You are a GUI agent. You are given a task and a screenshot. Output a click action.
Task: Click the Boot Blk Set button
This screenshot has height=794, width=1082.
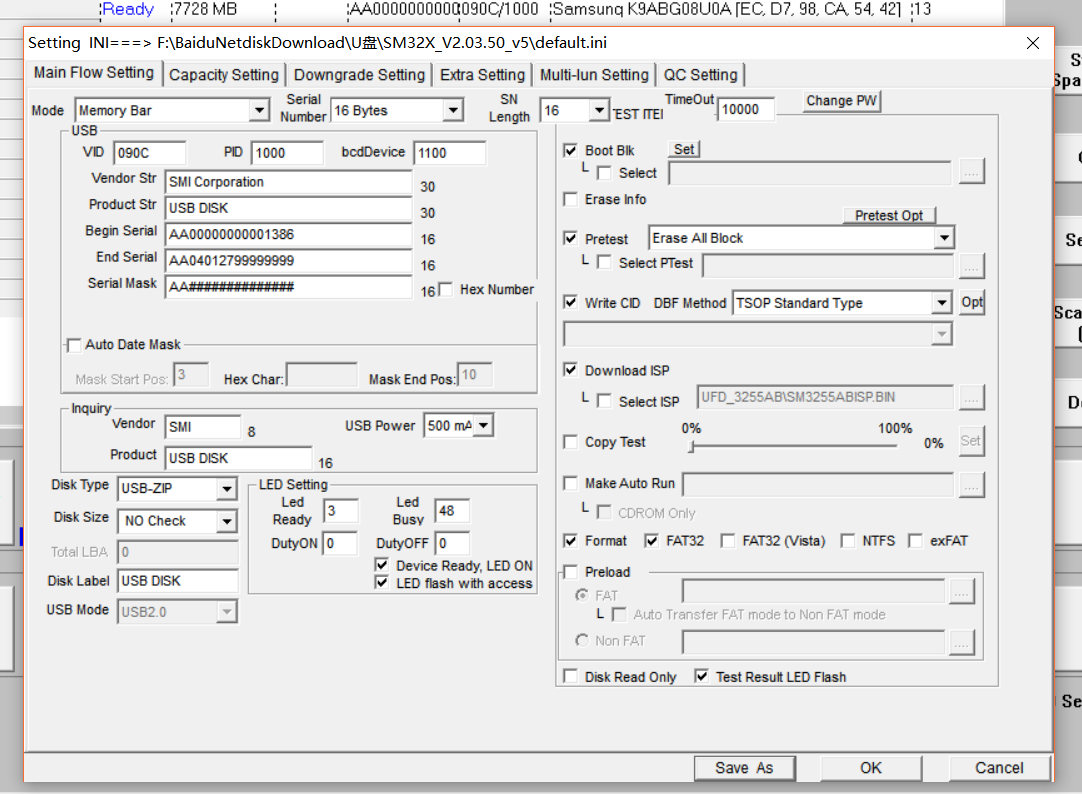684,149
